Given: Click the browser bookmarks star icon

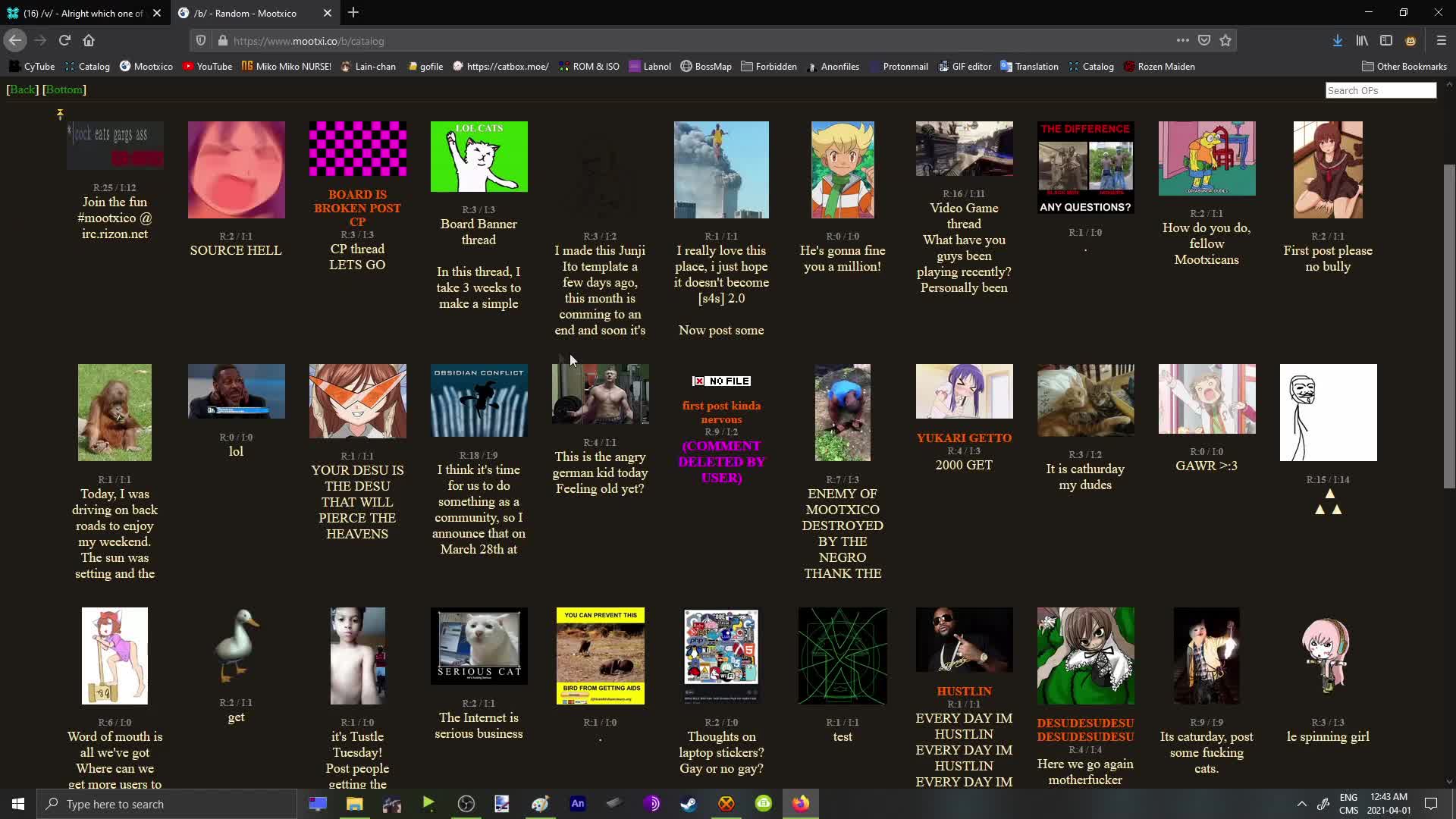Looking at the screenshot, I should click(x=1226, y=40).
